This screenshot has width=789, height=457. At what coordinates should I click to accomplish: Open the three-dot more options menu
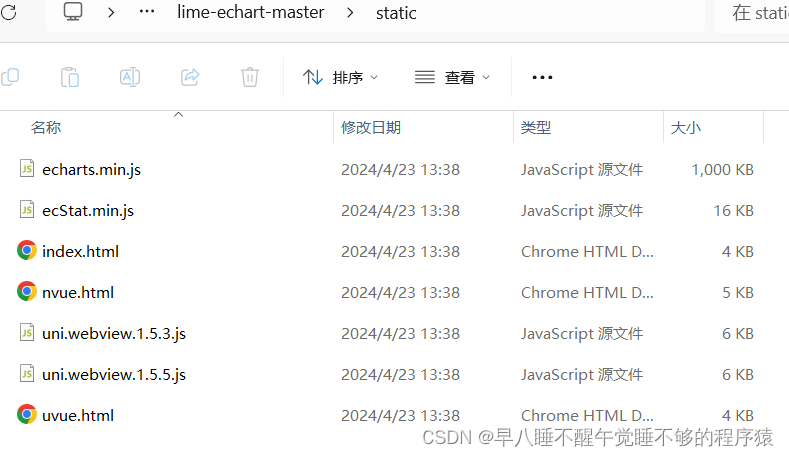[542, 77]
